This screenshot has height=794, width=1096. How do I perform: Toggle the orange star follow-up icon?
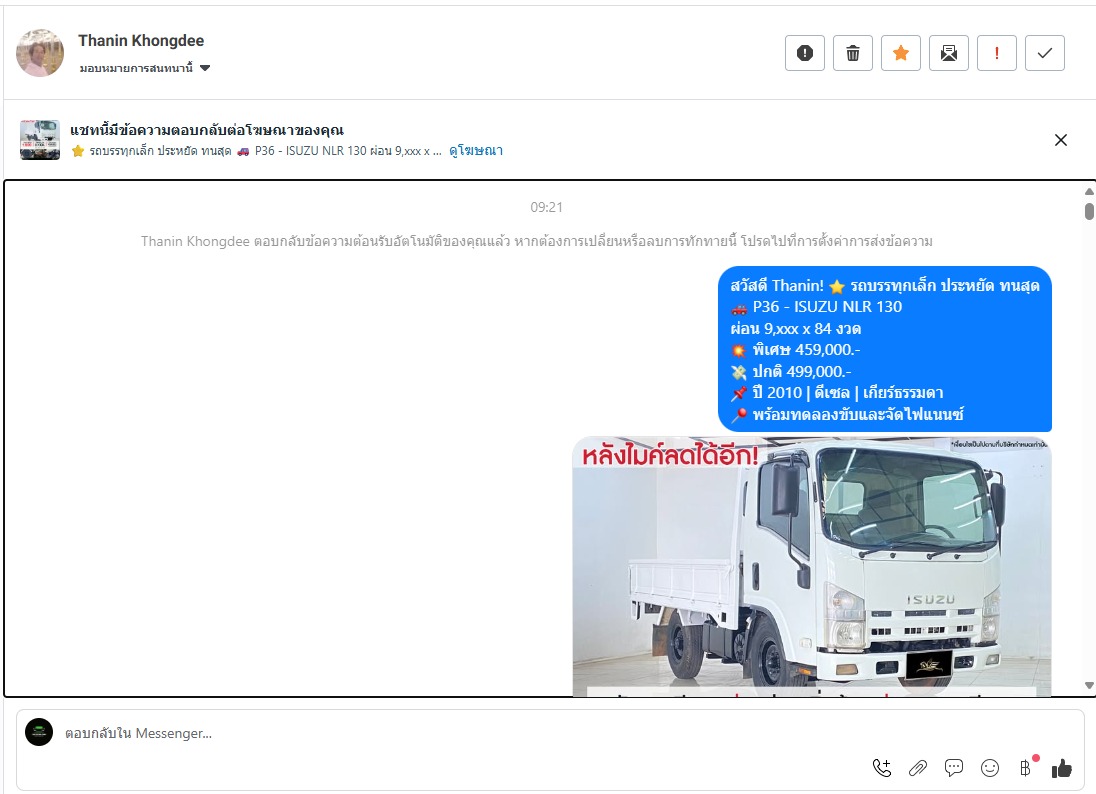901,53
